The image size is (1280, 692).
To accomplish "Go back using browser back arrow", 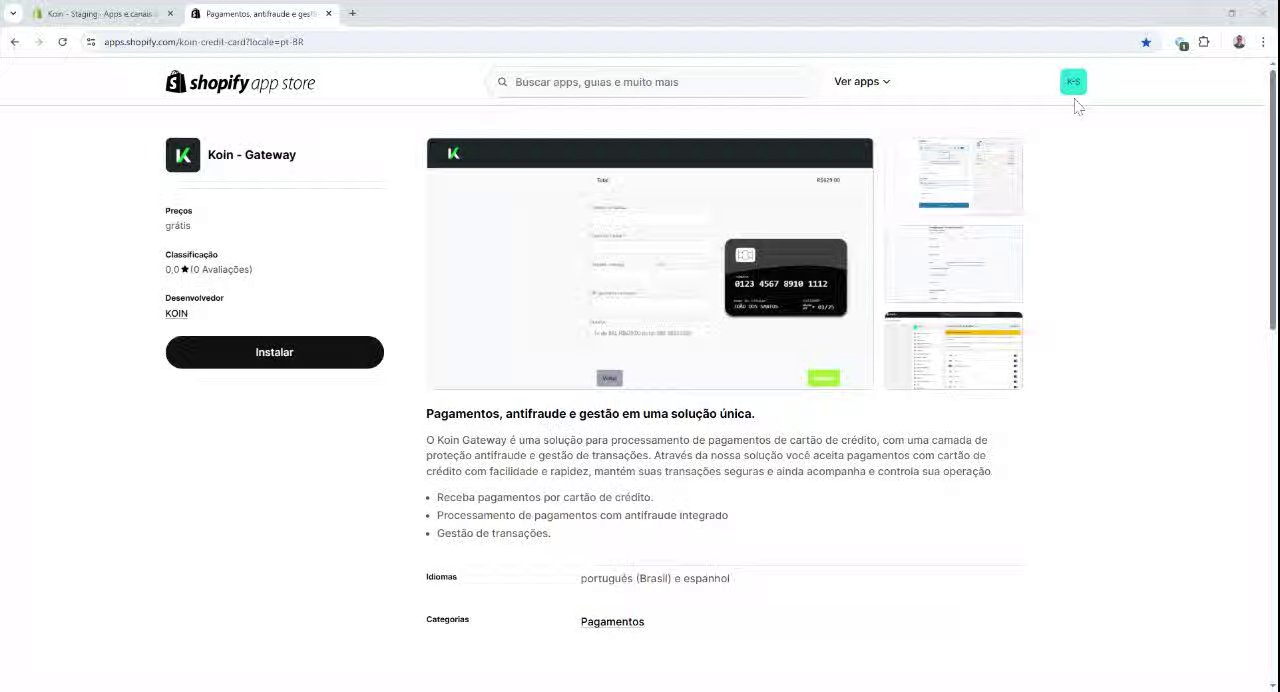I will tap(14, 42).
